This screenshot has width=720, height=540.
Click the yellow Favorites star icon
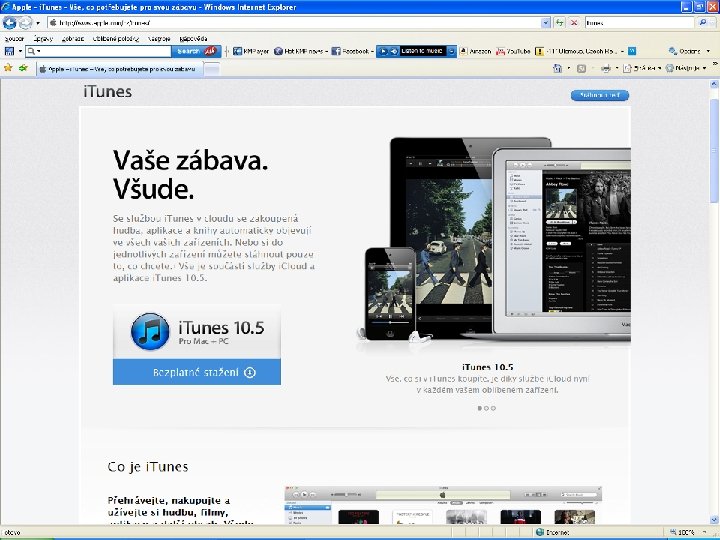(x=8, y=68)
